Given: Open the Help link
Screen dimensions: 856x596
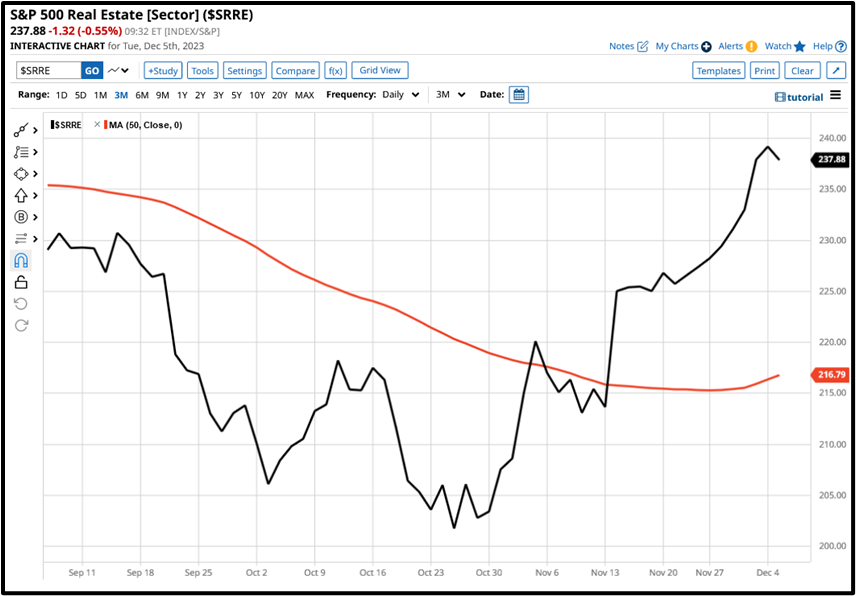Looking at the screenshot, I should tap(822, 46).
